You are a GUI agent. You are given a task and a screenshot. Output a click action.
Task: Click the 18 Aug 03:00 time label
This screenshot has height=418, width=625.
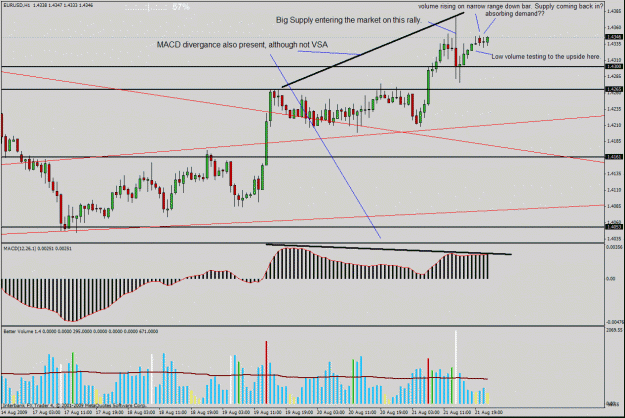pos(141,412)
